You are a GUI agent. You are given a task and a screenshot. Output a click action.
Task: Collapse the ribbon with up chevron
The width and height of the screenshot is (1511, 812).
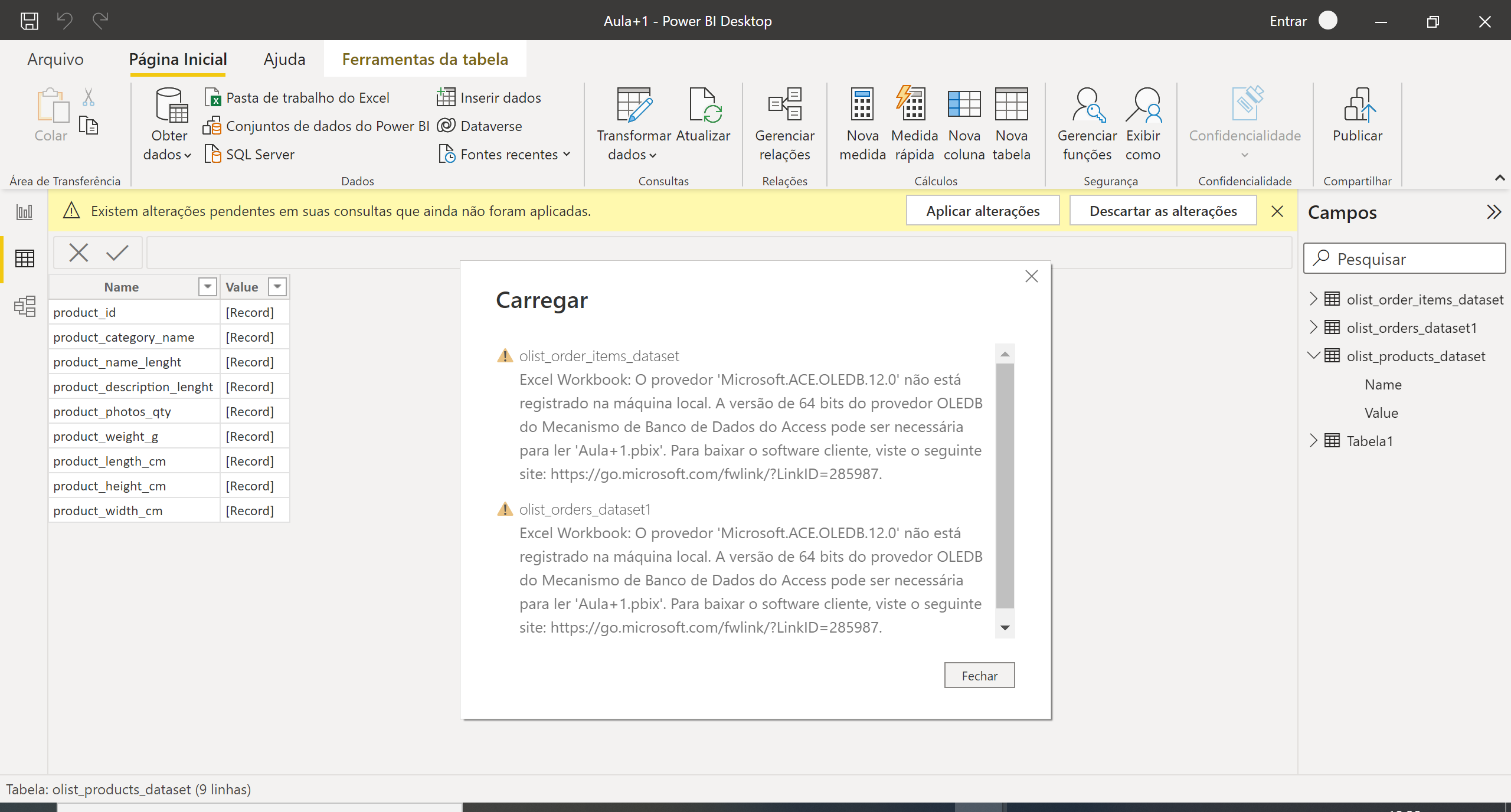pyautogui.click(x=1499, y=178)
